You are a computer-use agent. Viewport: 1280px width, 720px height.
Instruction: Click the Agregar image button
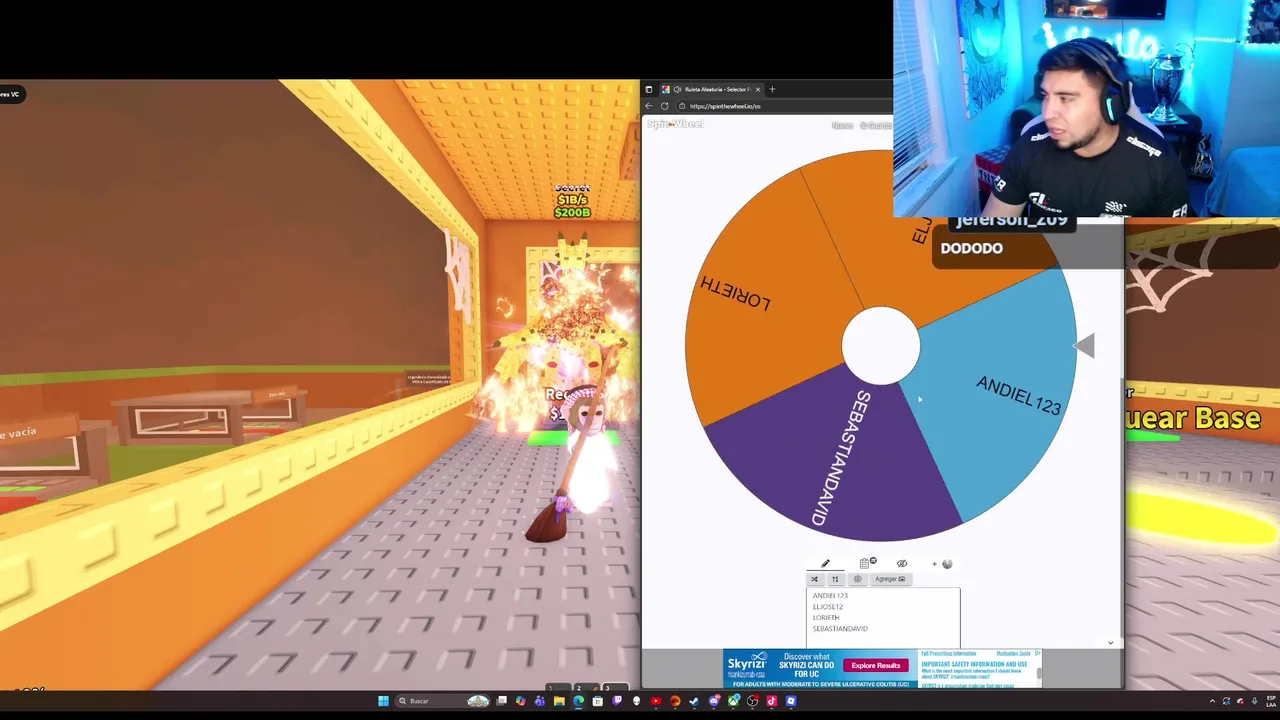pyautogui.click(x=890, y=579)
